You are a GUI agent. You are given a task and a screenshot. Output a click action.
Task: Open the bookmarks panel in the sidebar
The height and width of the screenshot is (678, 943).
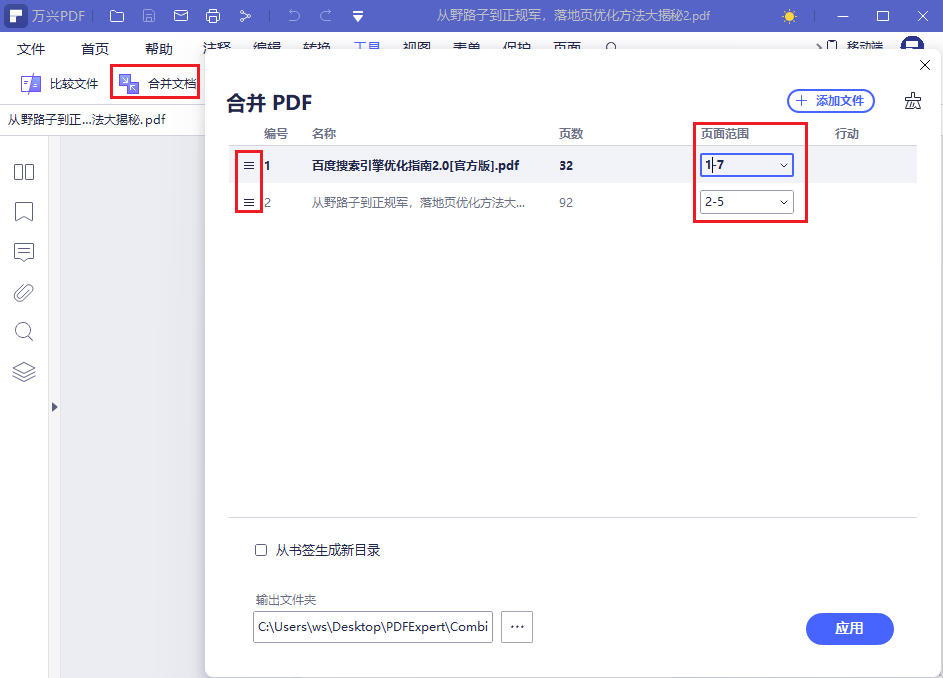[23, 212]
